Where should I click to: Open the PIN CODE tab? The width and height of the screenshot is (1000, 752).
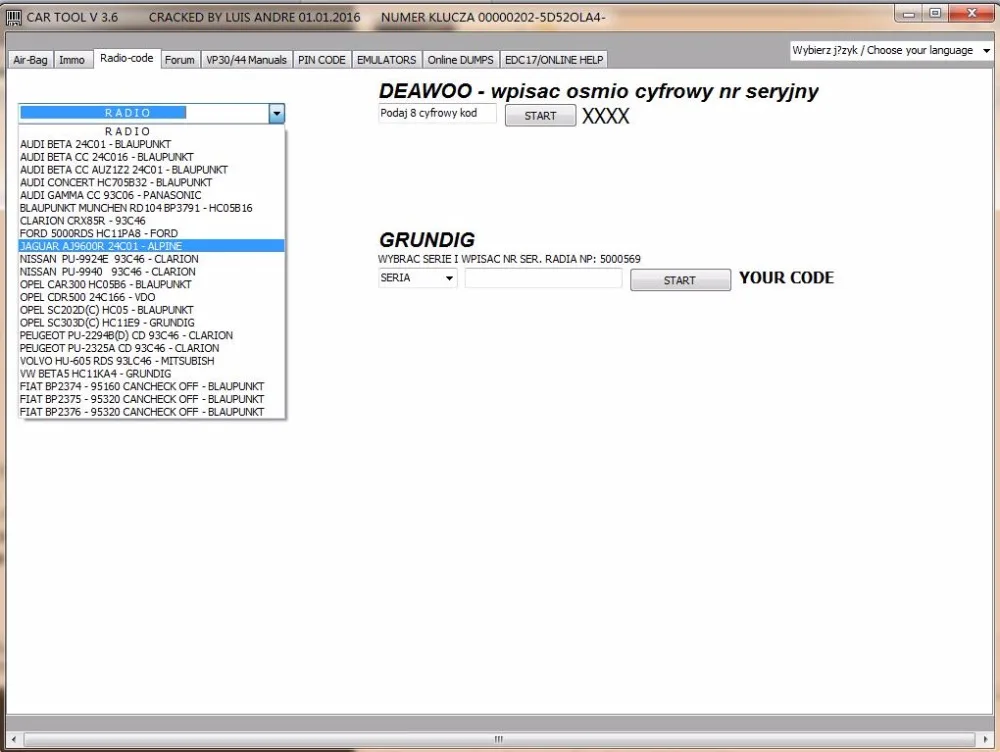tap(321, 60)
